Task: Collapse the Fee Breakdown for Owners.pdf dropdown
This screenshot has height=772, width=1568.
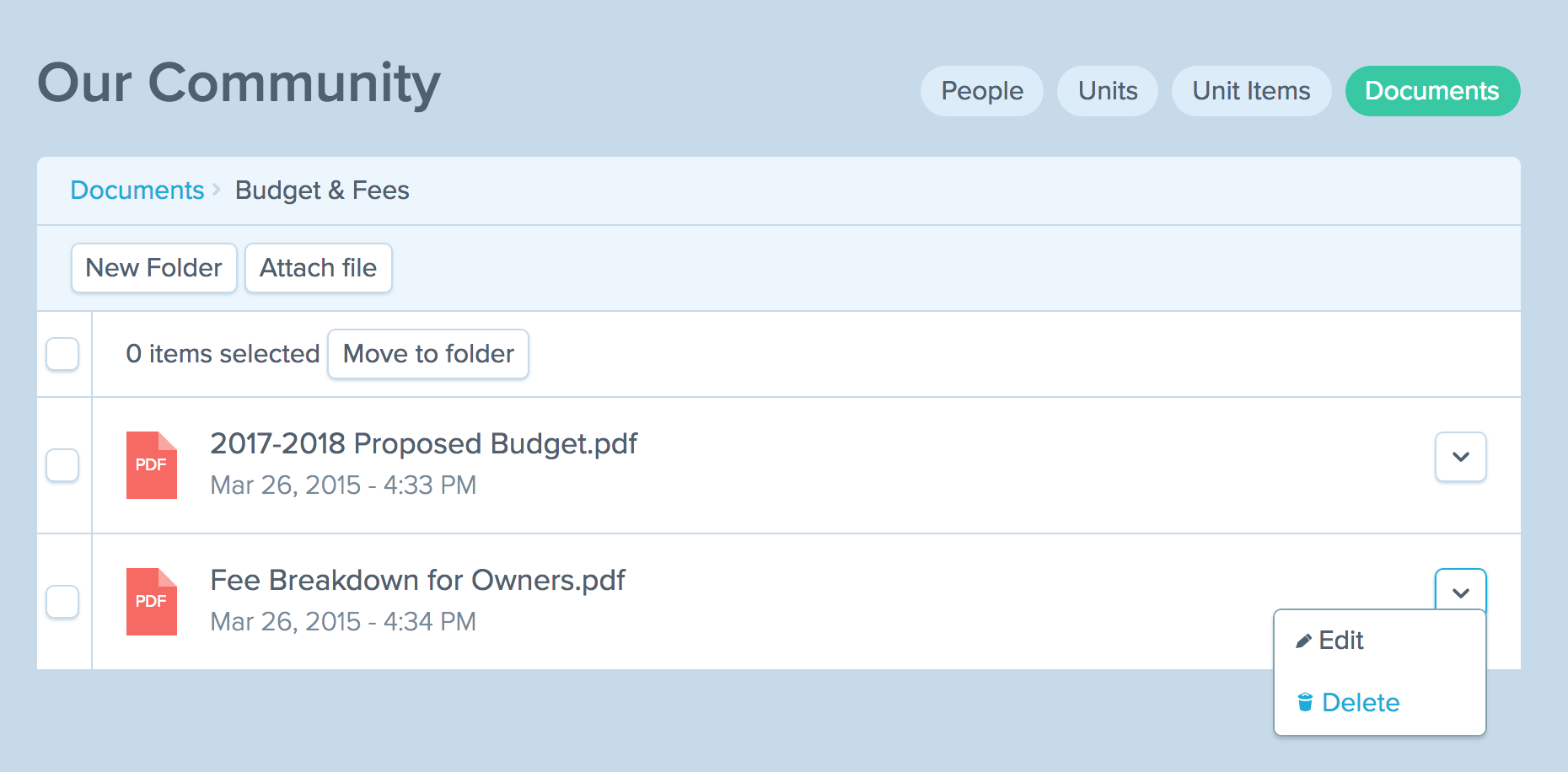Action: 1460,591
